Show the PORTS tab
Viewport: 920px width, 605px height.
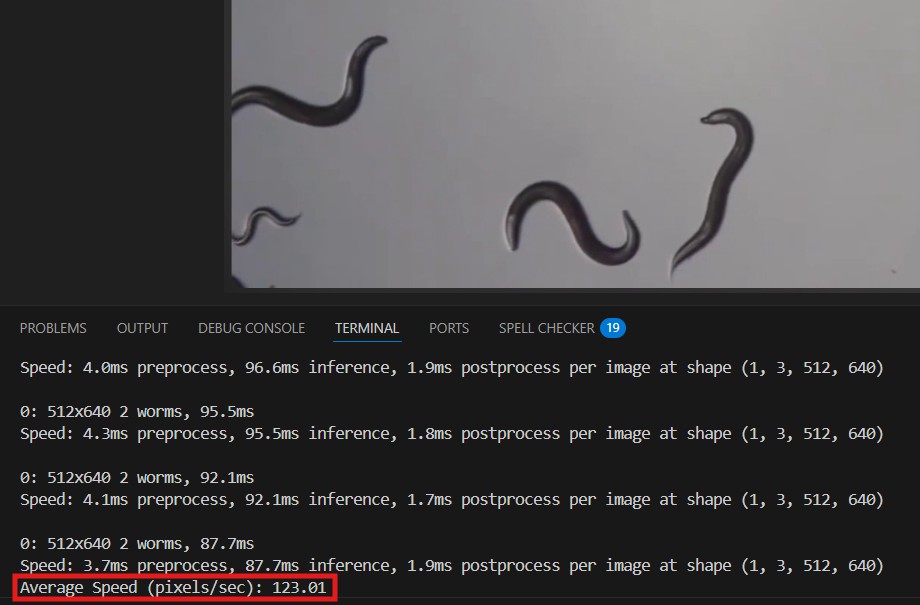click(x=449, y=328)
